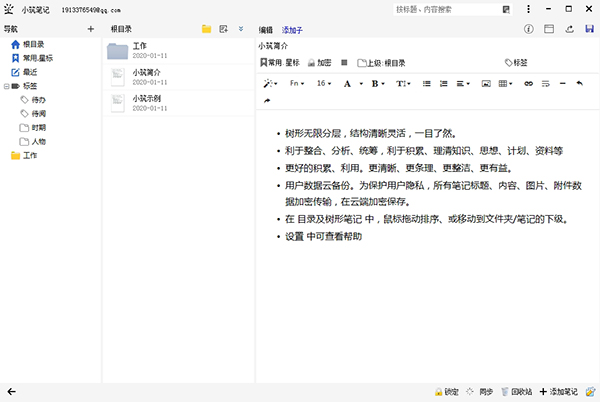Image resolution: width=600 pixels, height=402 pixels.
Task: Apply numbered list formatting
Action: [x=445, y=84]
